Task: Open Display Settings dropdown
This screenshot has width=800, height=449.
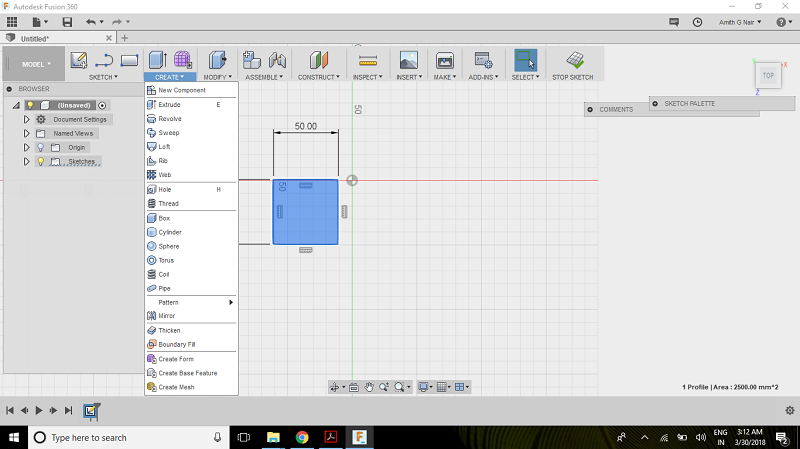Action: click(425, 387)
